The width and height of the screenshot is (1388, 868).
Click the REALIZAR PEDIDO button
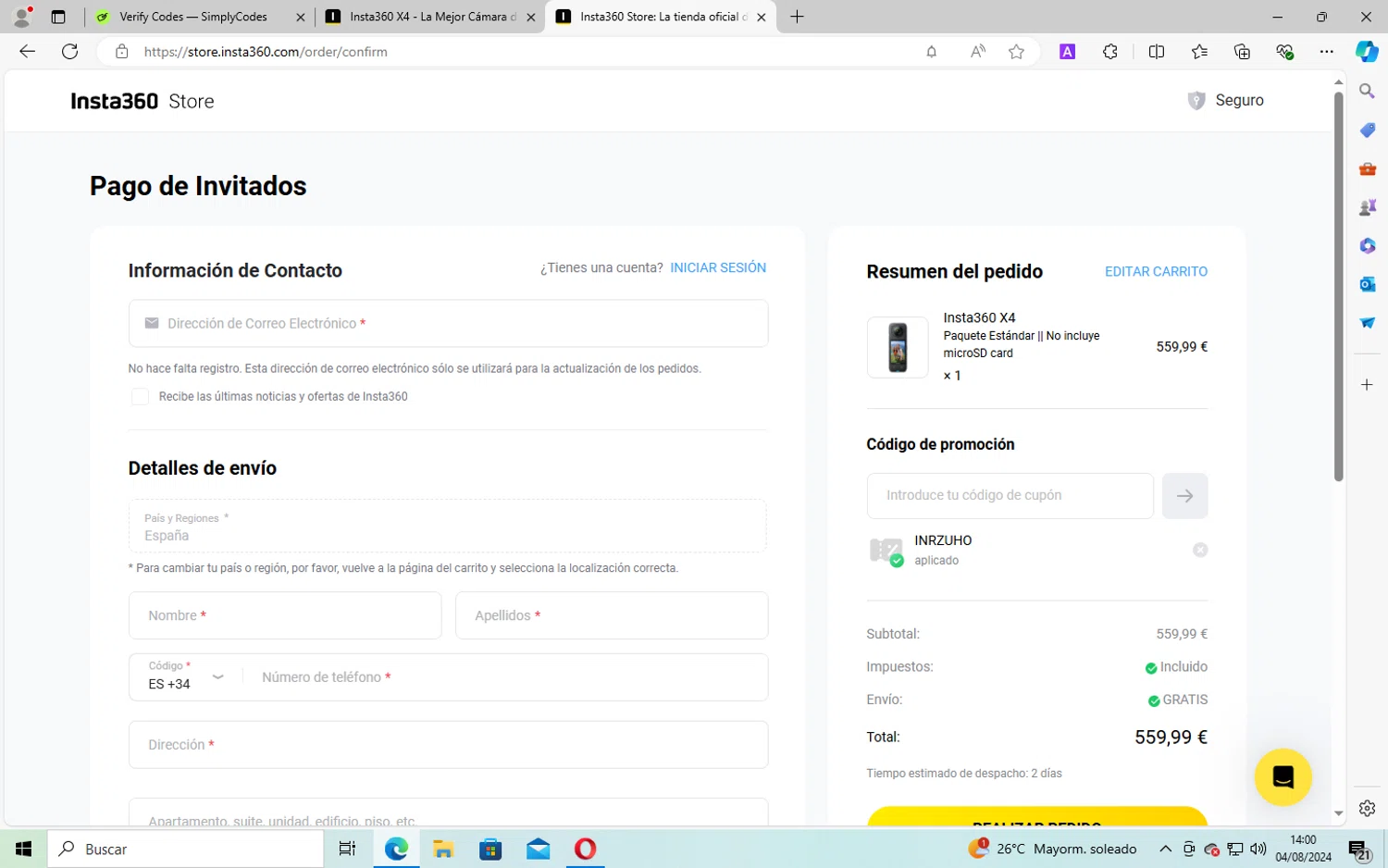click(1037, 816)
